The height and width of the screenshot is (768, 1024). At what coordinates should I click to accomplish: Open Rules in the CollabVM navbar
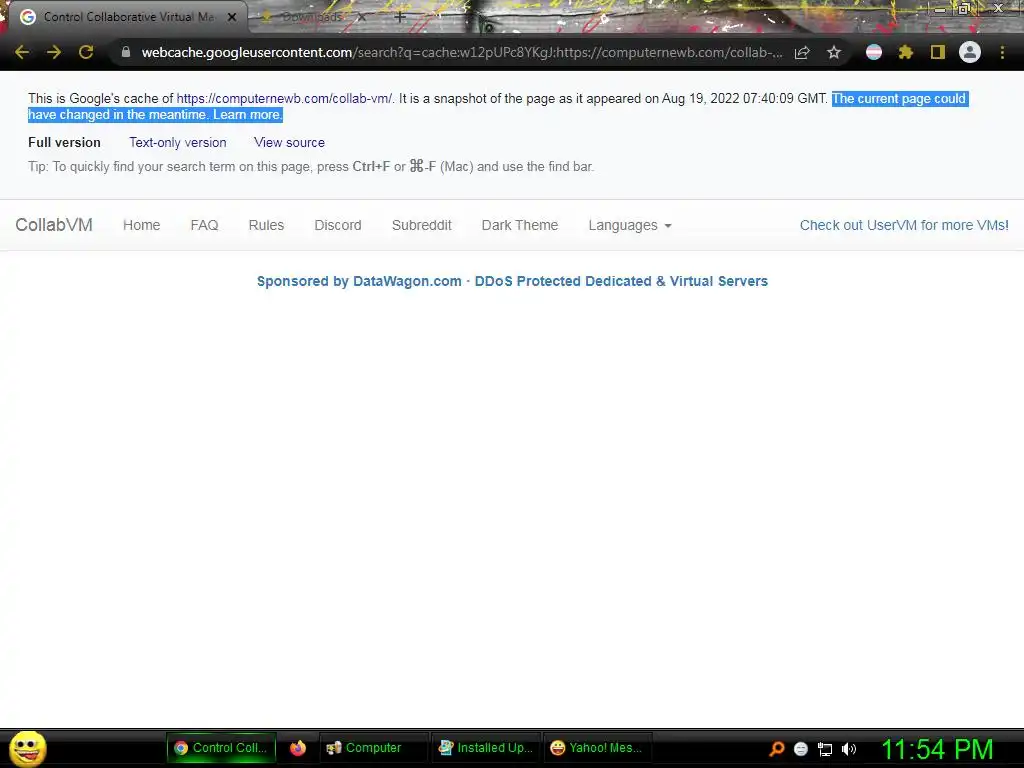(266, 225)
